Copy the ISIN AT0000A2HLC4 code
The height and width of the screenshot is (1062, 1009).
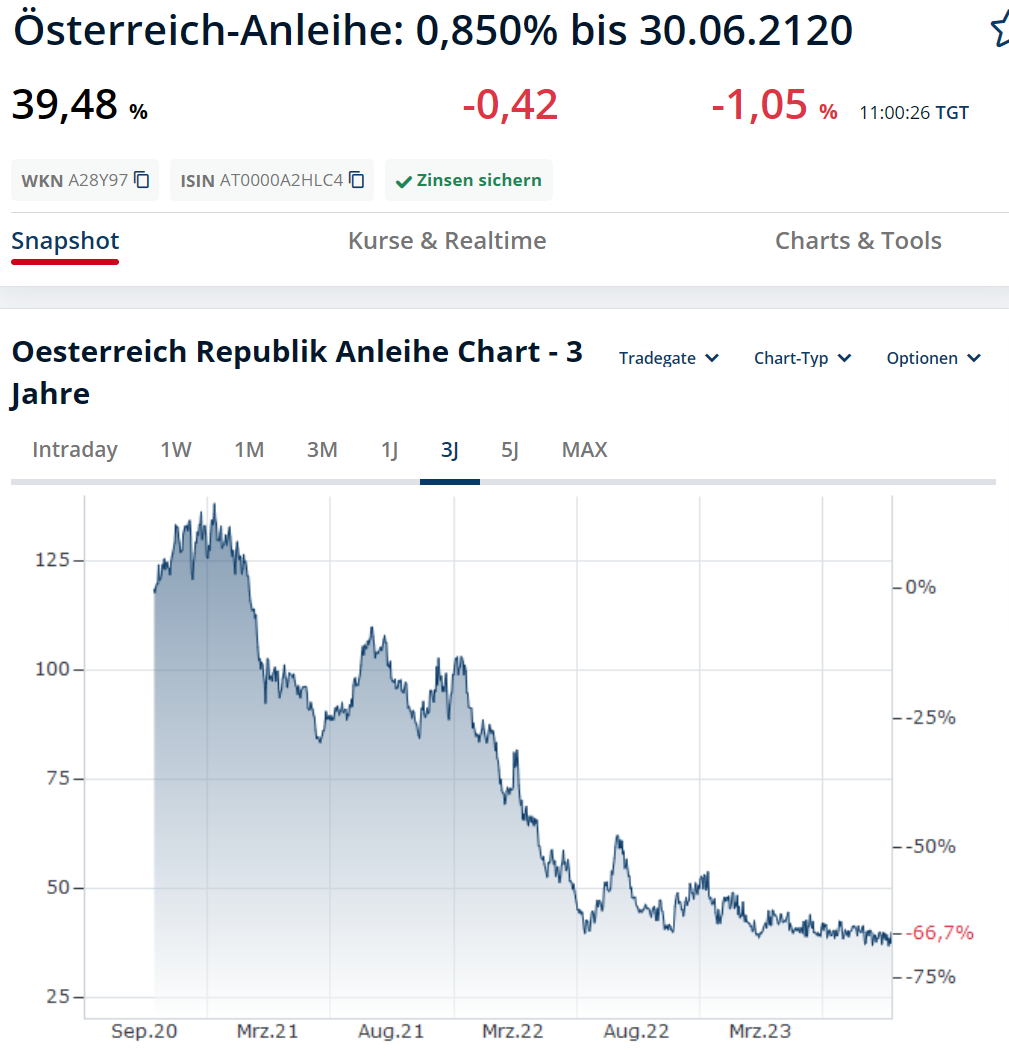[x=357, y=180]
